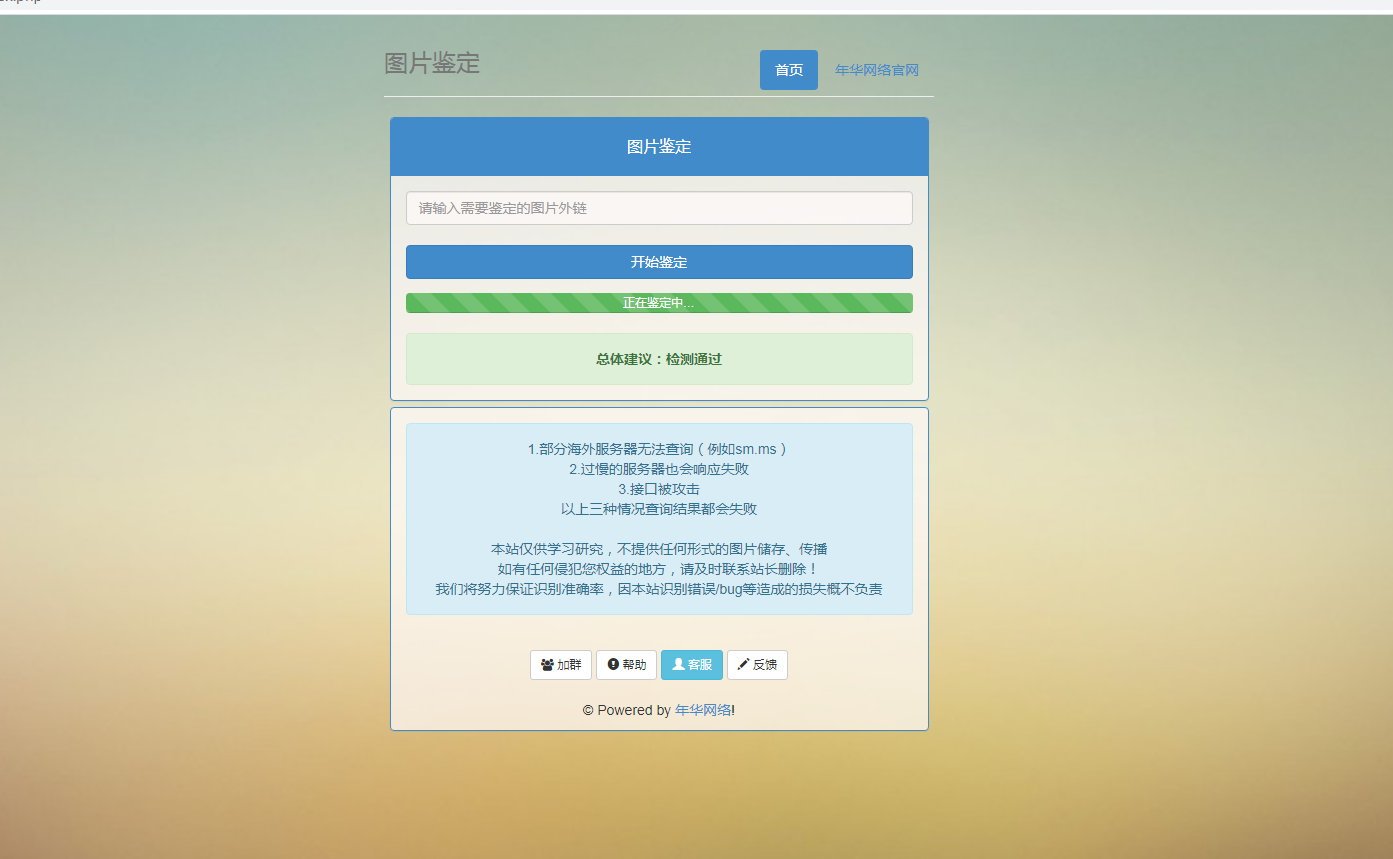Viewport: 1393px width, 859px height.
Task: Click the notice line mentioning sm.ms
Action: pos(659,449)
